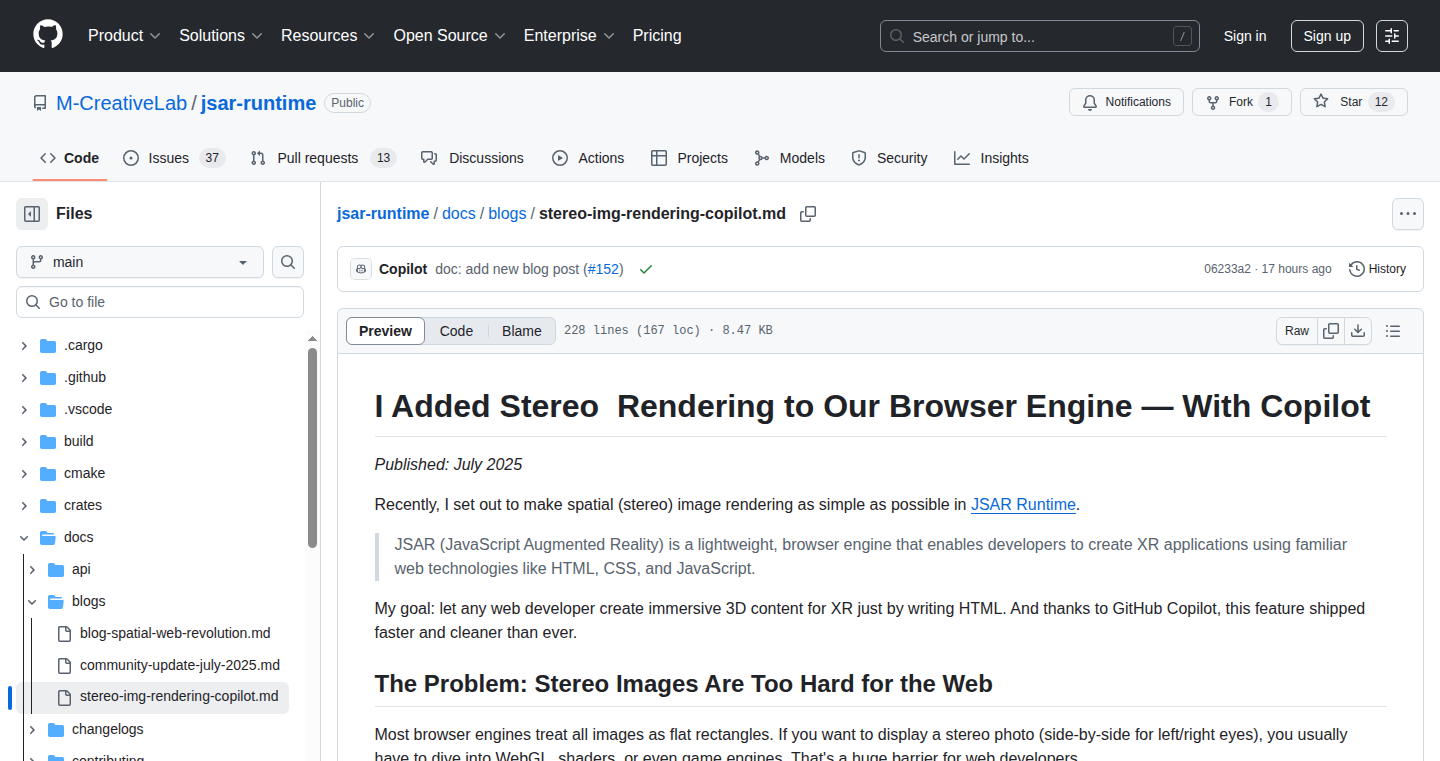Copy raw file contents icon

tap(1331, 331)
